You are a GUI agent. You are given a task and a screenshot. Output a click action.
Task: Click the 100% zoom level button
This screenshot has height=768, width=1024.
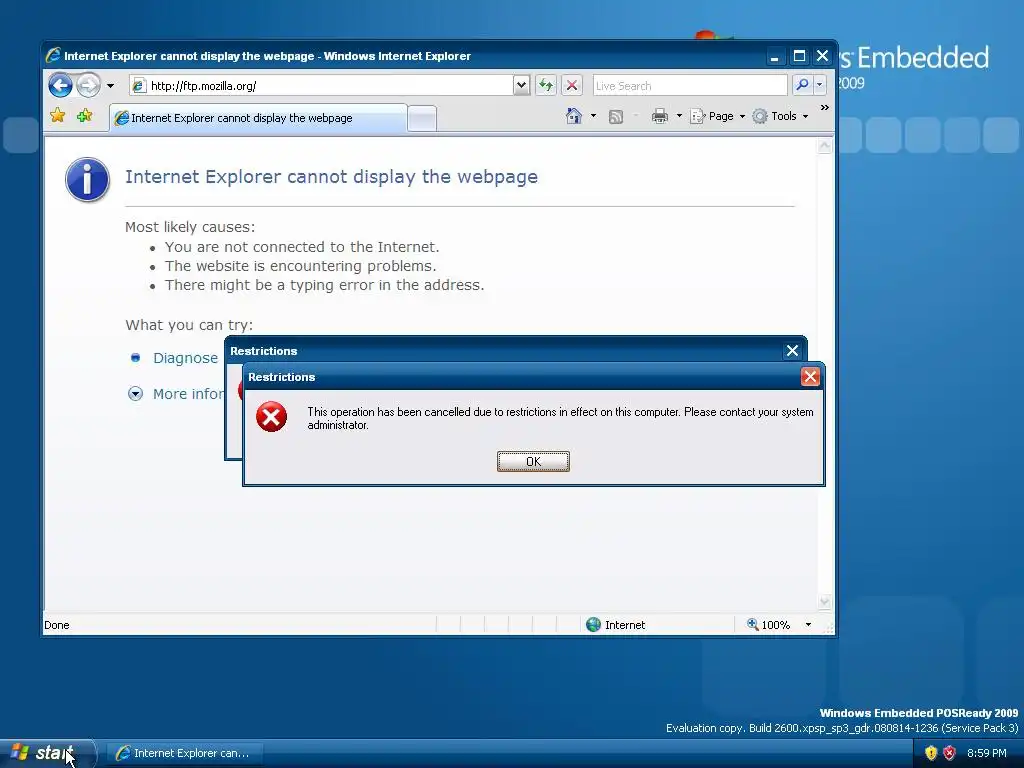pos(769,625)
